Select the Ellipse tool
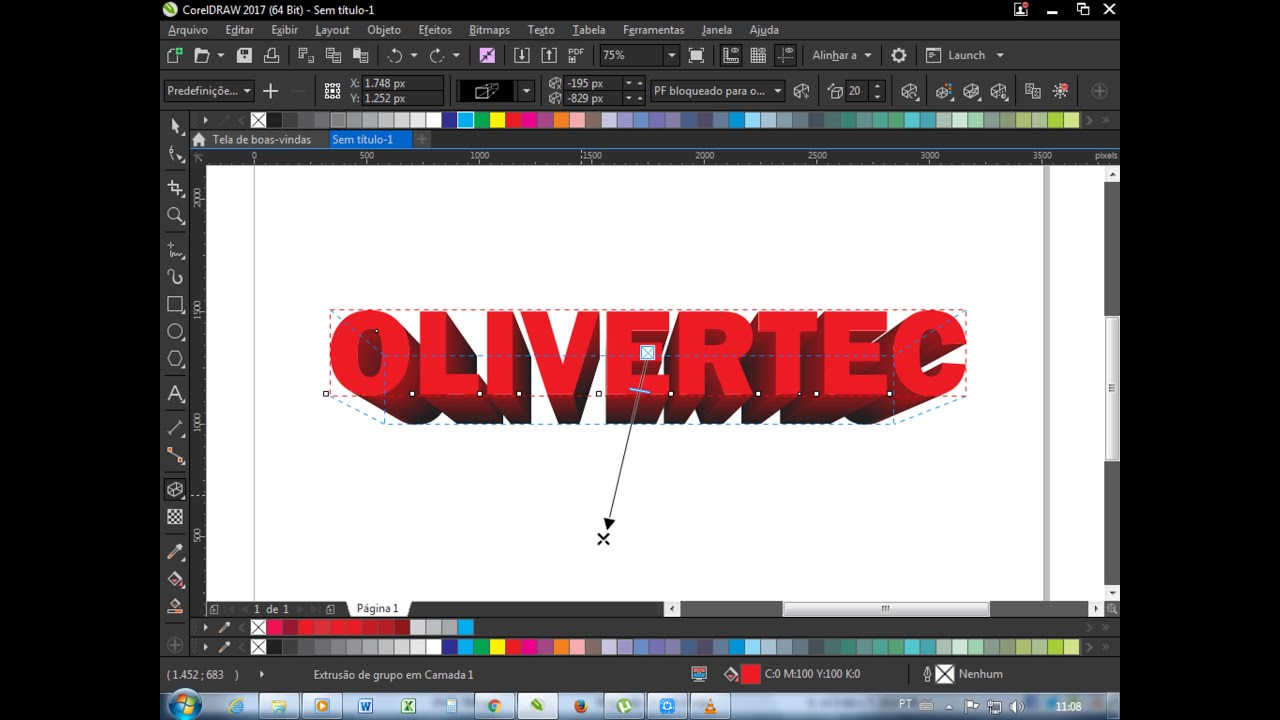The width and height of the screenshot is (1280, 720). (176, 331)
